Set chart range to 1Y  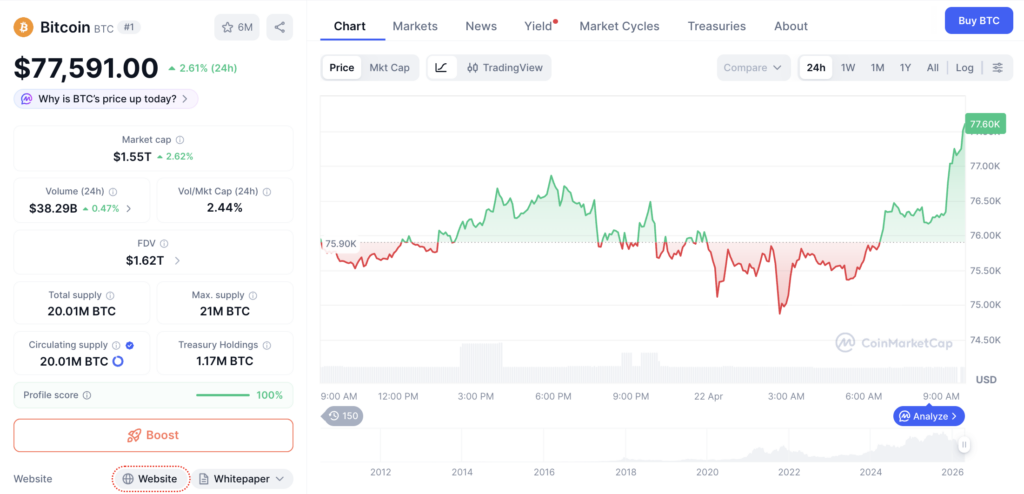coord(905,68)
